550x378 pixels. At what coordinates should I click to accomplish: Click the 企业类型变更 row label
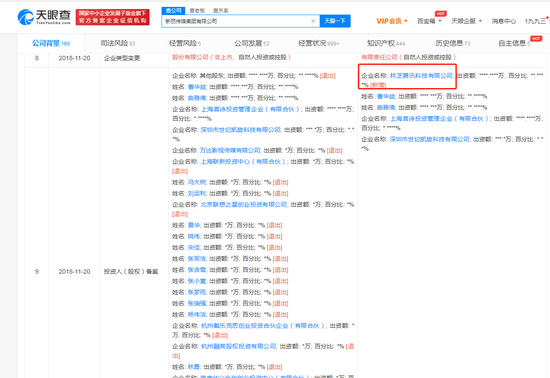[x=122, y=58]
